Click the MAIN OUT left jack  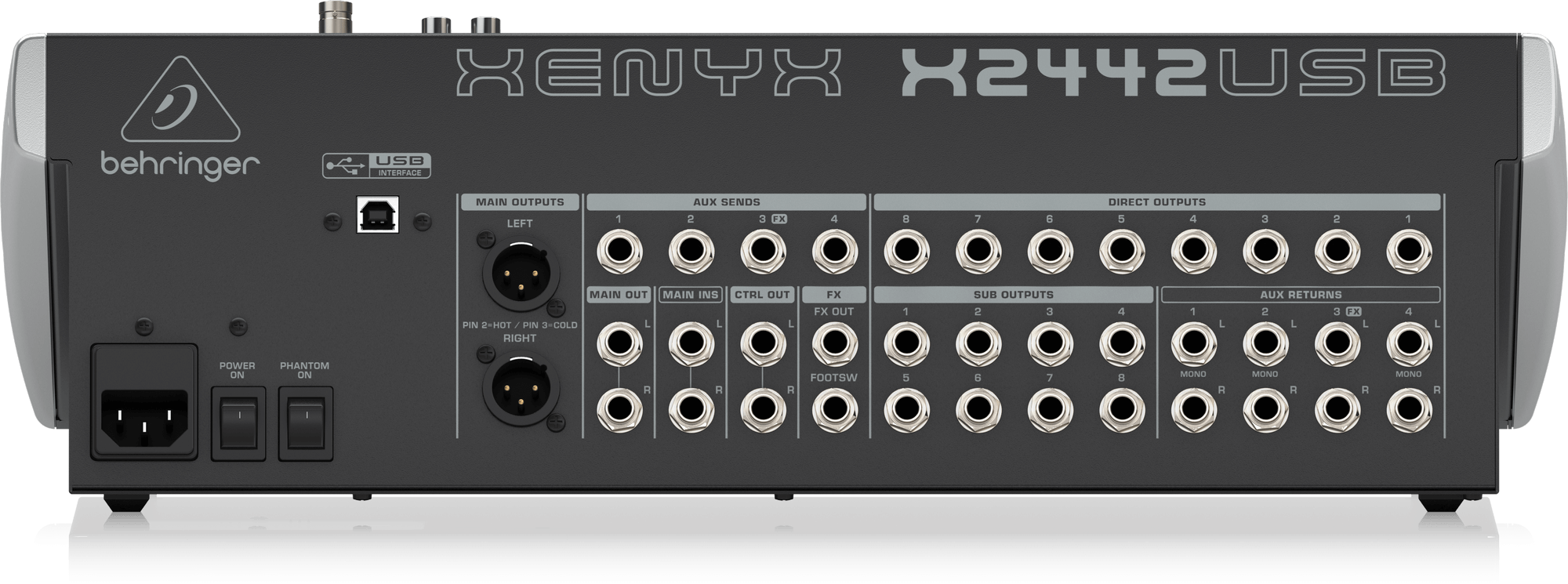click(x=619, y=343)
